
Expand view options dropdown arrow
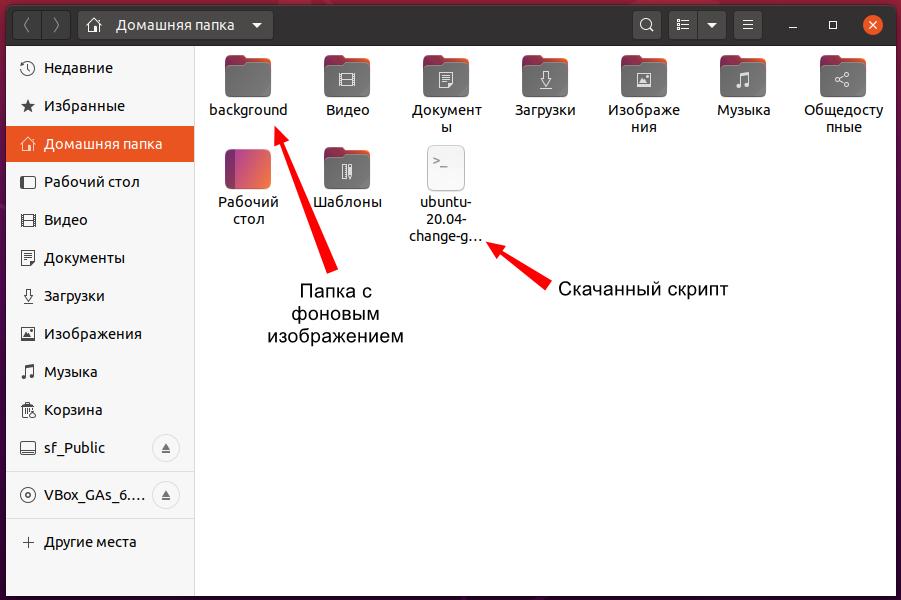point(712,25)
